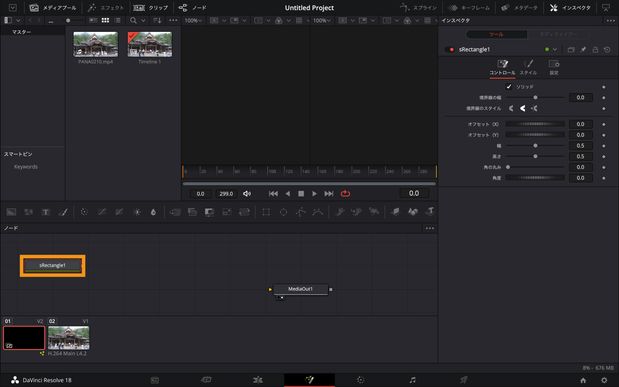
Task: Mute the viewer audio speaker icon
Action: click(247, 194)
